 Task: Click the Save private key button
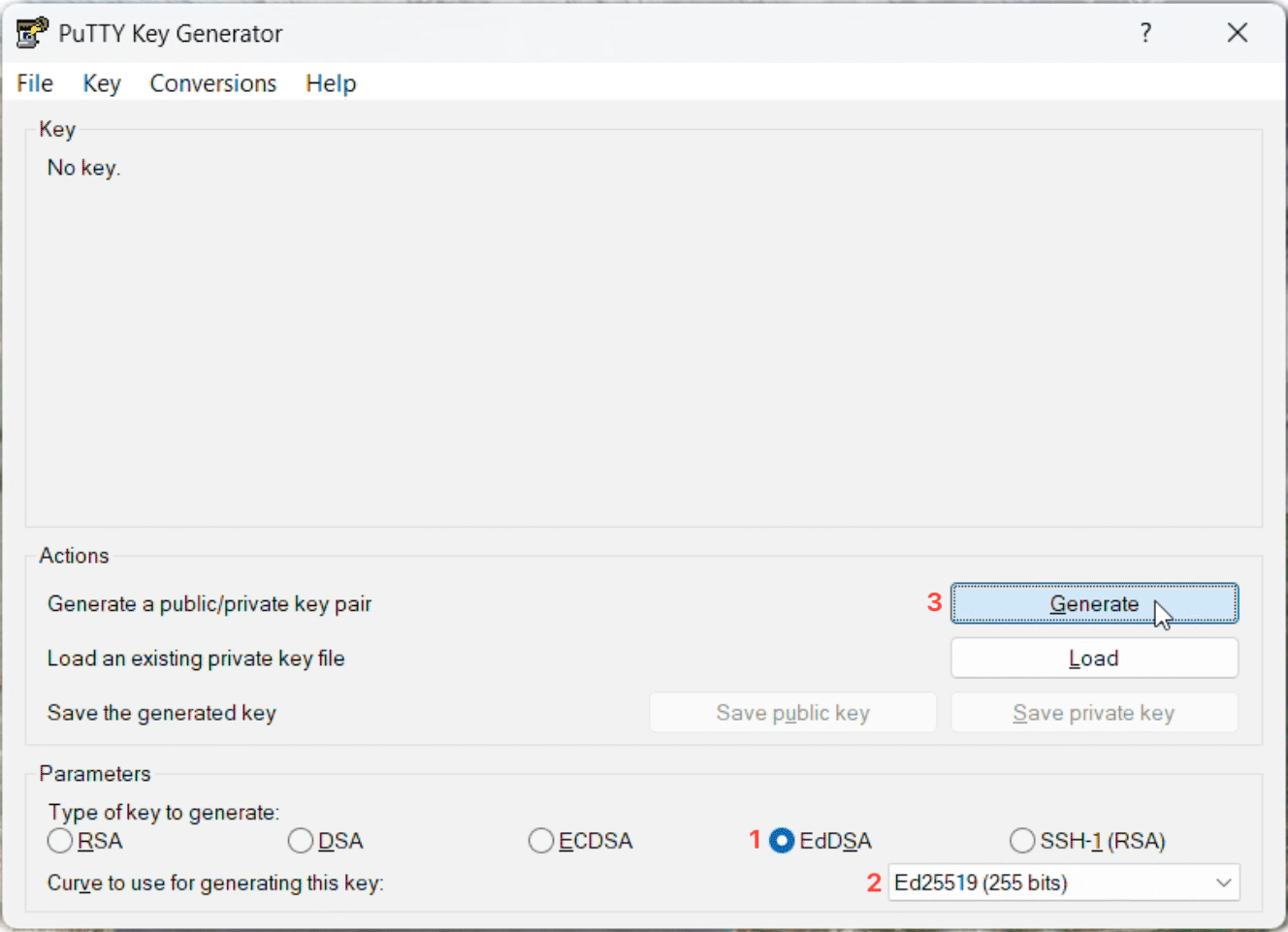point(1094,713)
